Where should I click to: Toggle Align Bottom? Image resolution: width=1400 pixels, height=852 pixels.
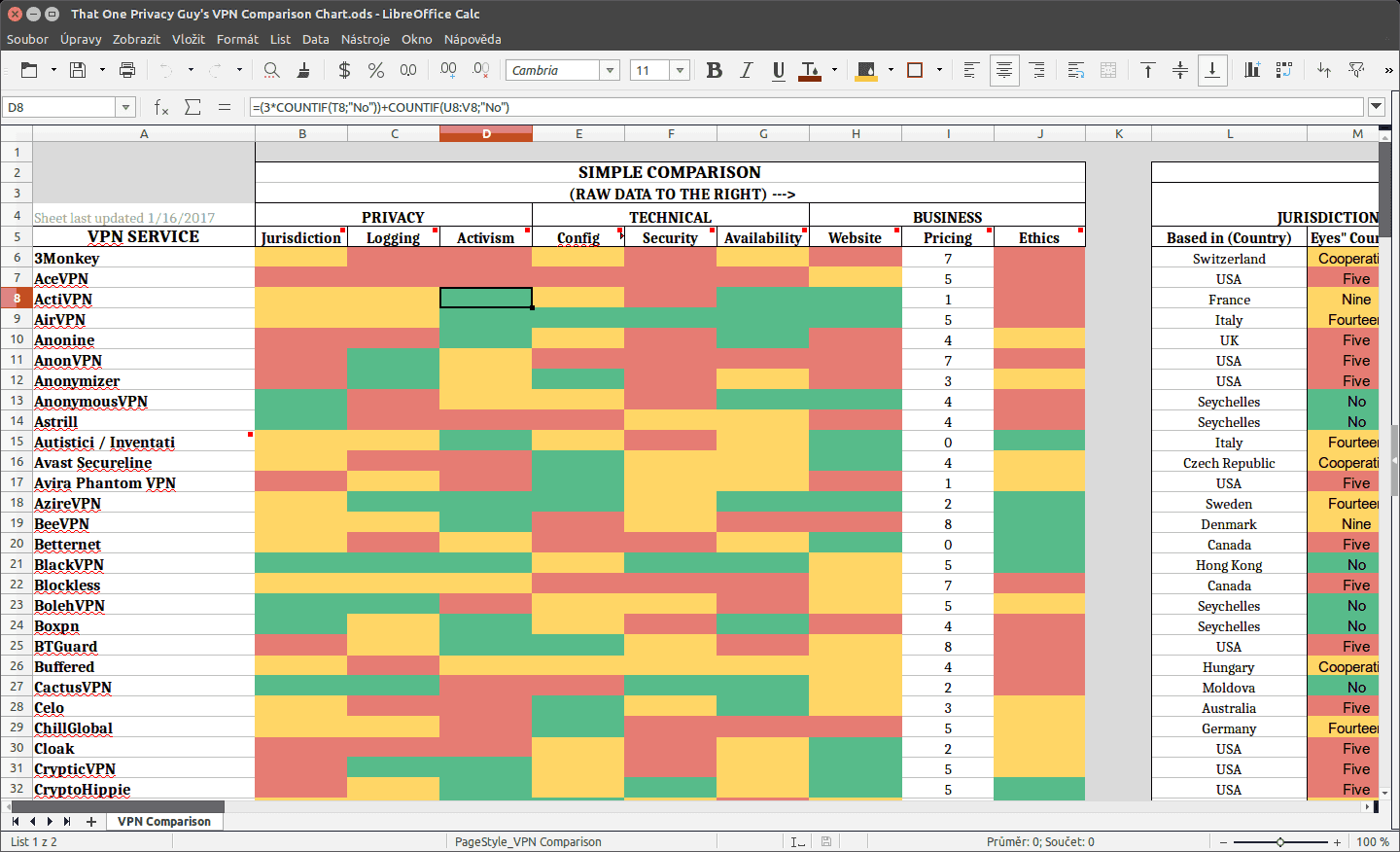point(1212,70)
